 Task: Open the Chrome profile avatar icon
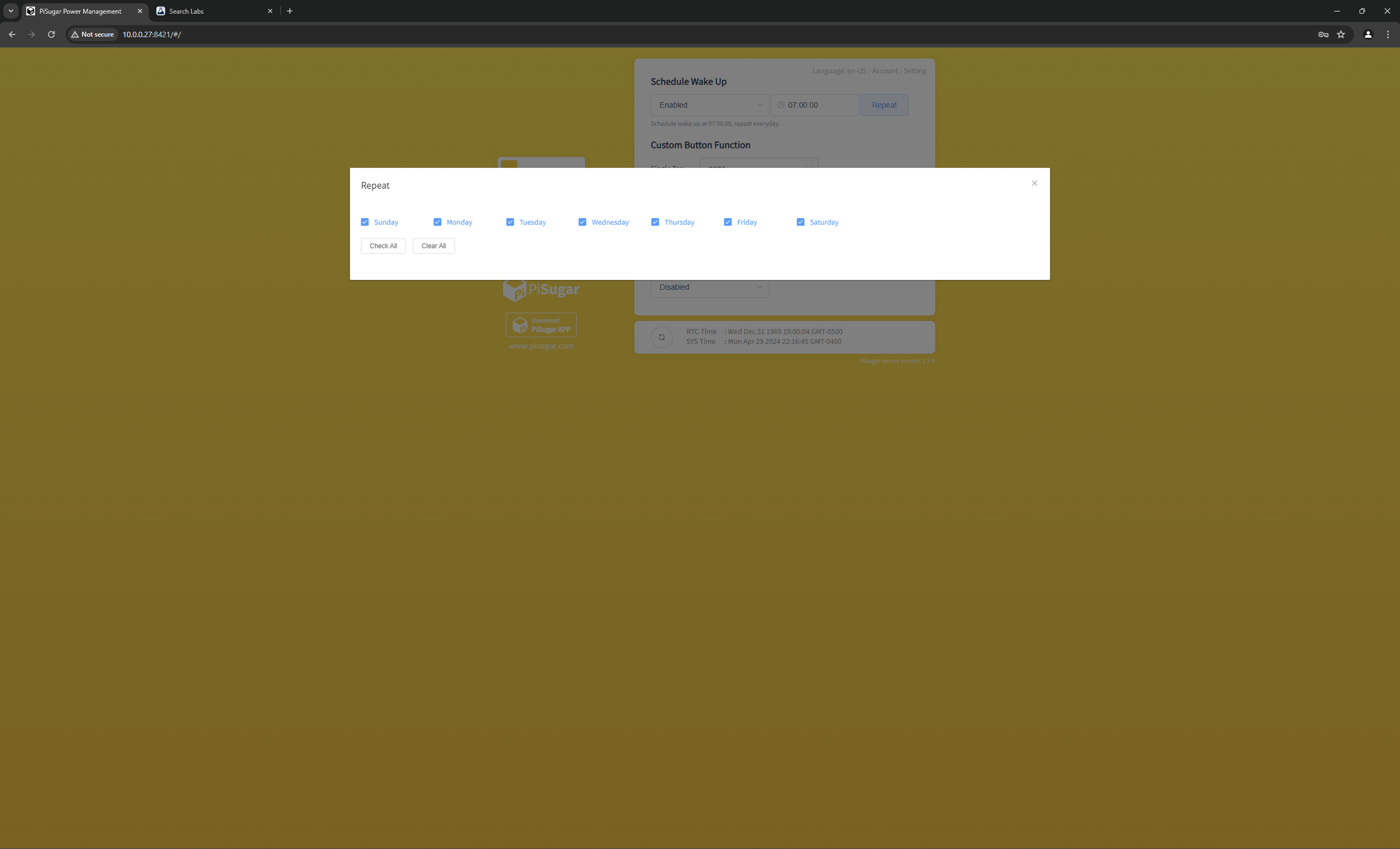[1367, 34]
